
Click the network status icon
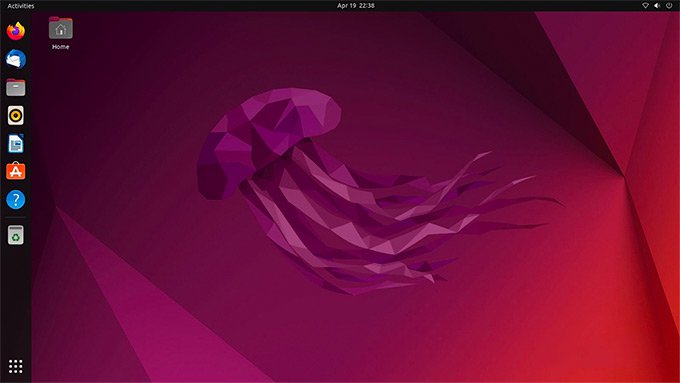[x=645, y=6]
